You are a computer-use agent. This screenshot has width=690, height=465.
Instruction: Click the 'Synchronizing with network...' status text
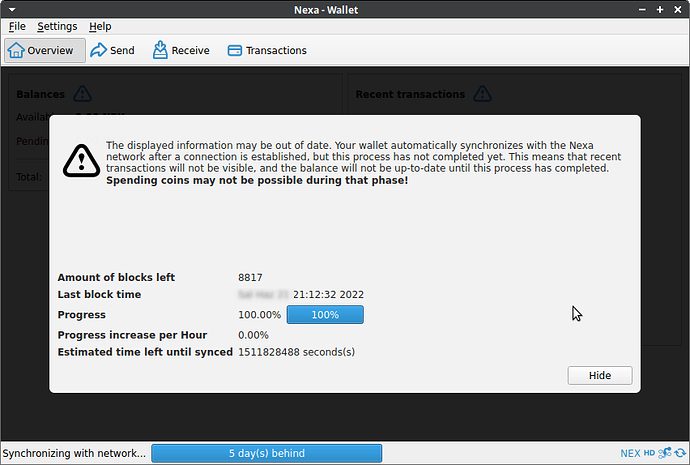click(74, 453)
